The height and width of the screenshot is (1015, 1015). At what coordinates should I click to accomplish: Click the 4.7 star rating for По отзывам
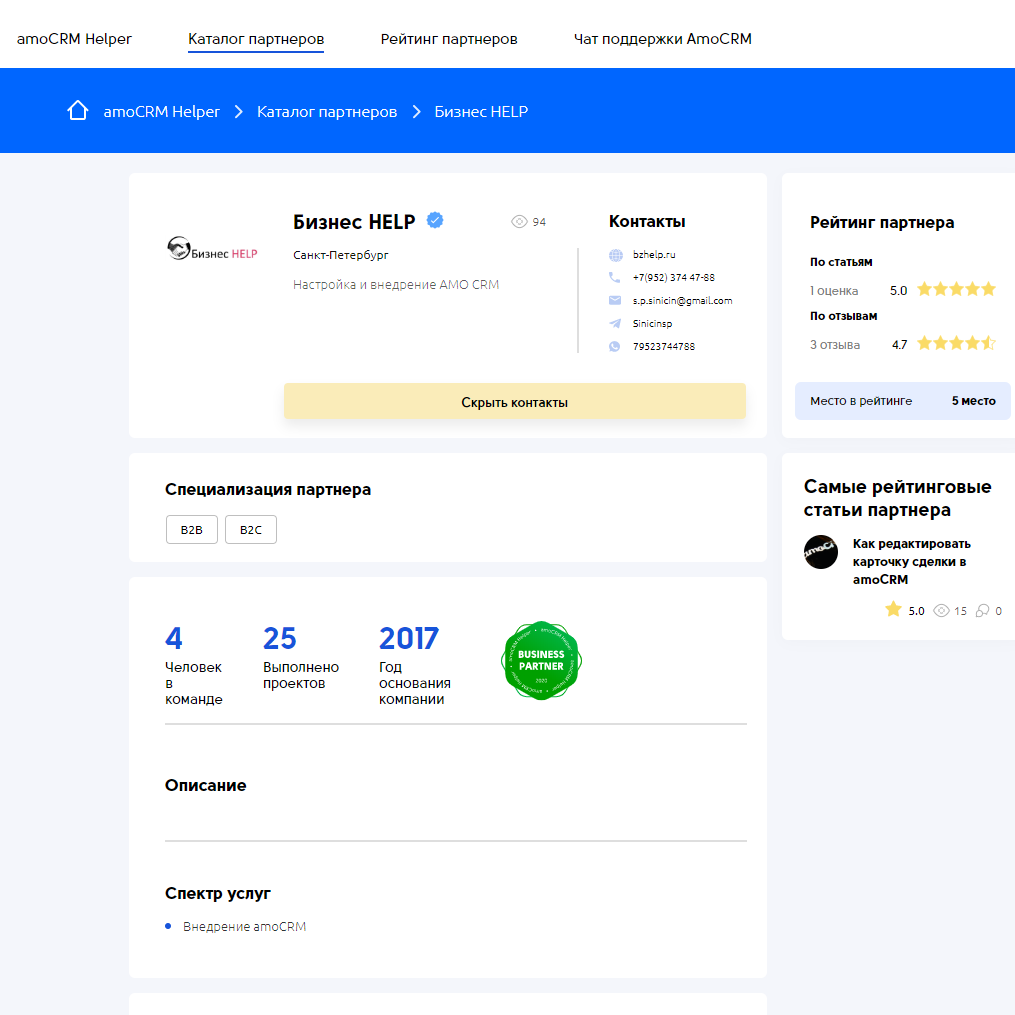(x=957, y=343)
